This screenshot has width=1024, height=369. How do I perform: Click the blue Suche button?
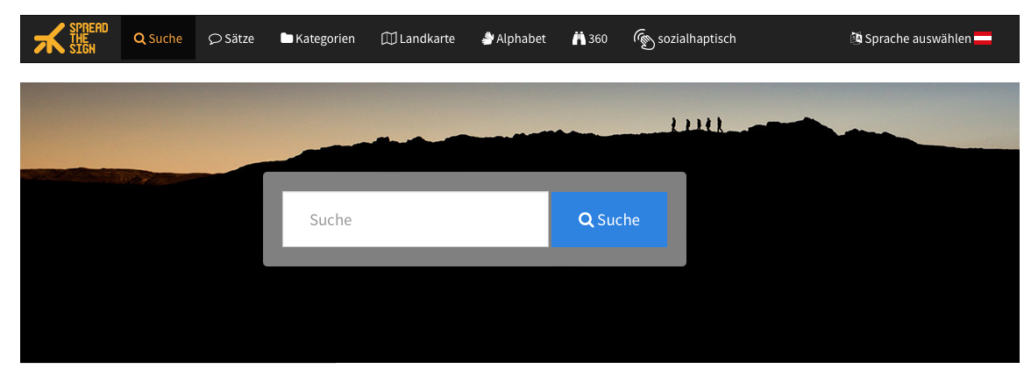(x=609, y=219)
